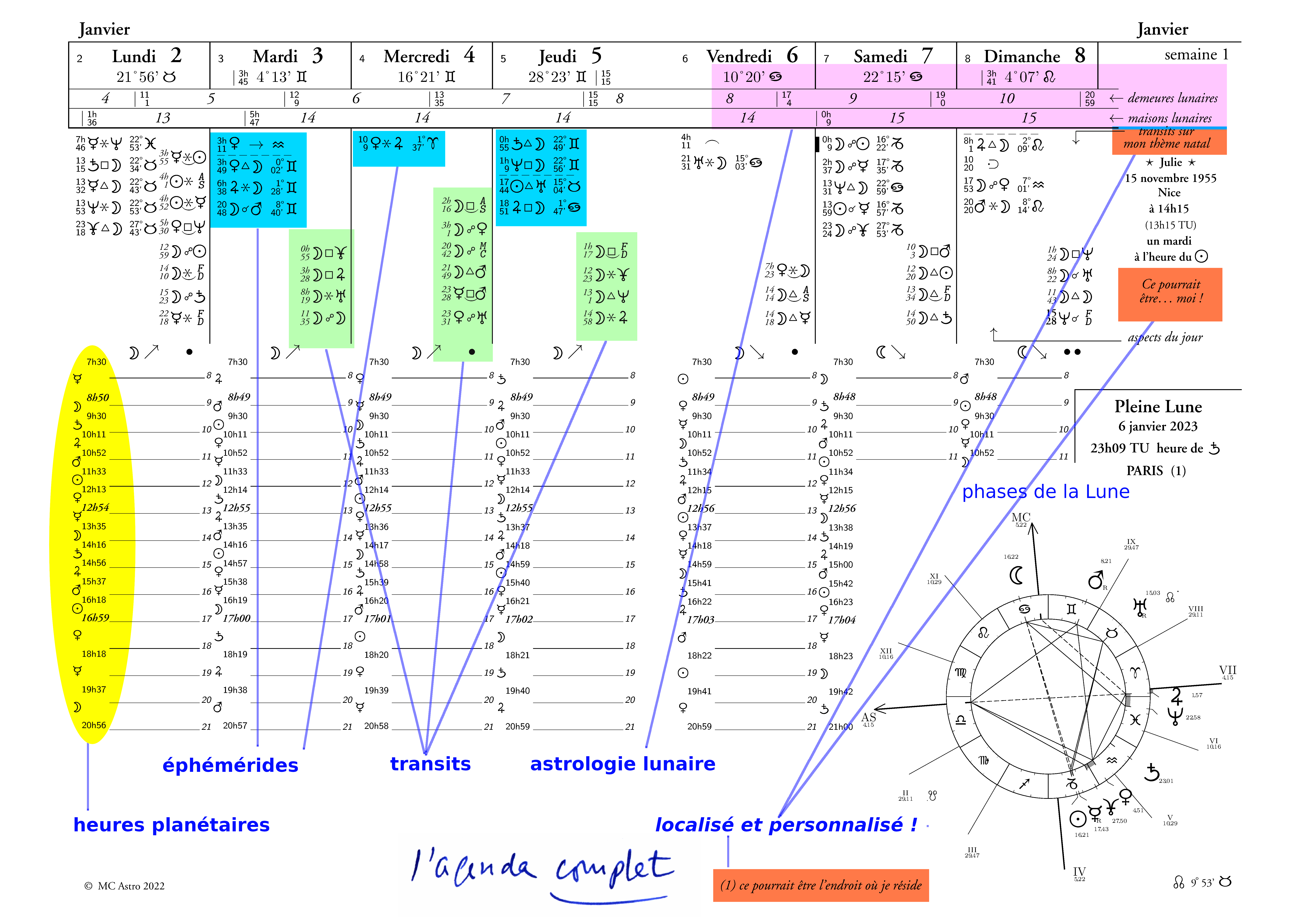Click the Aries sign in the zodiac wheel
The height and width of the screenshot is (924, 1306).
[x=1135, y=673]
